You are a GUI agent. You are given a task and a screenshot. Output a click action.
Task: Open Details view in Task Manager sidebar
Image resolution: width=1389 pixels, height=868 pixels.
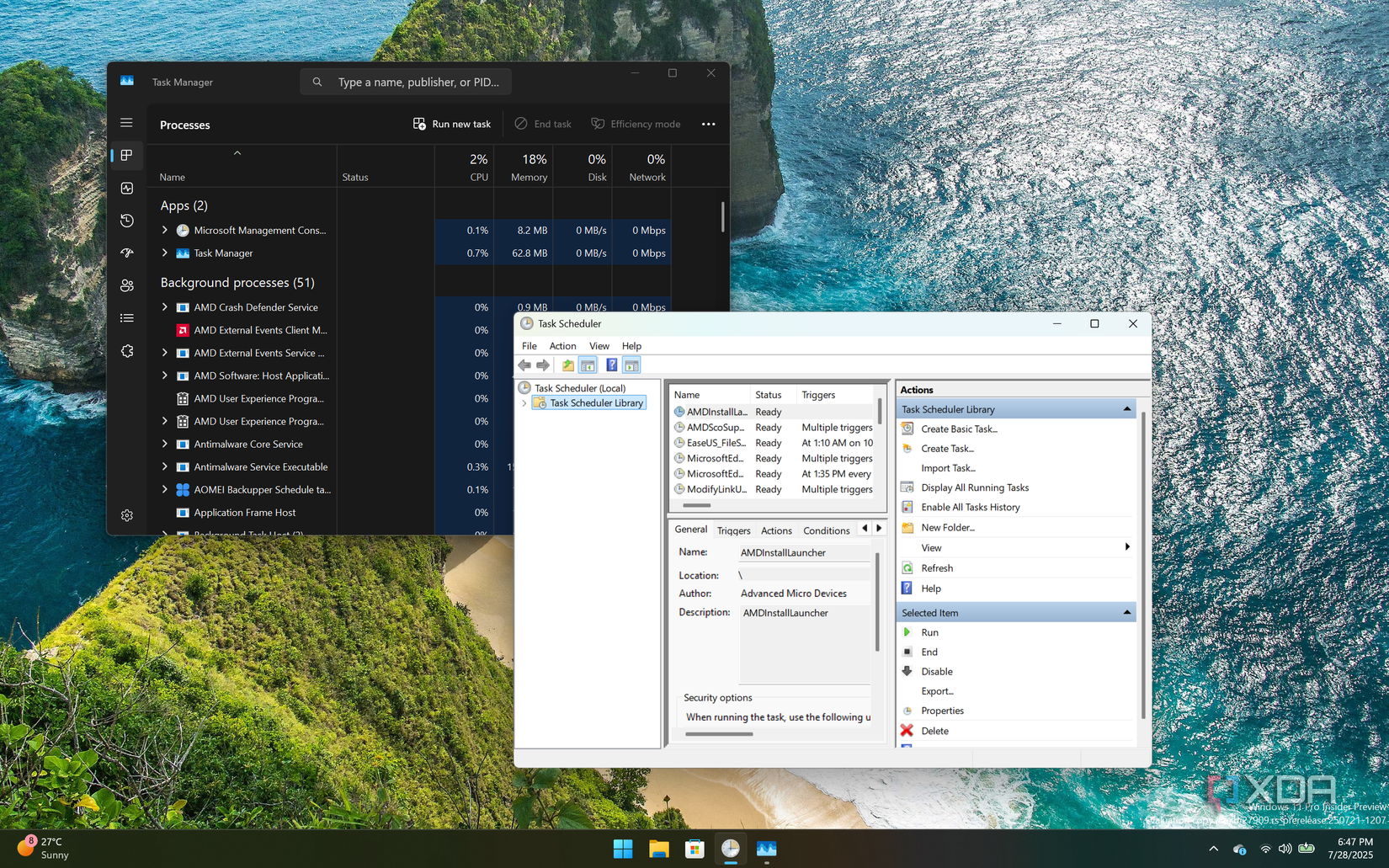[126, 317]
